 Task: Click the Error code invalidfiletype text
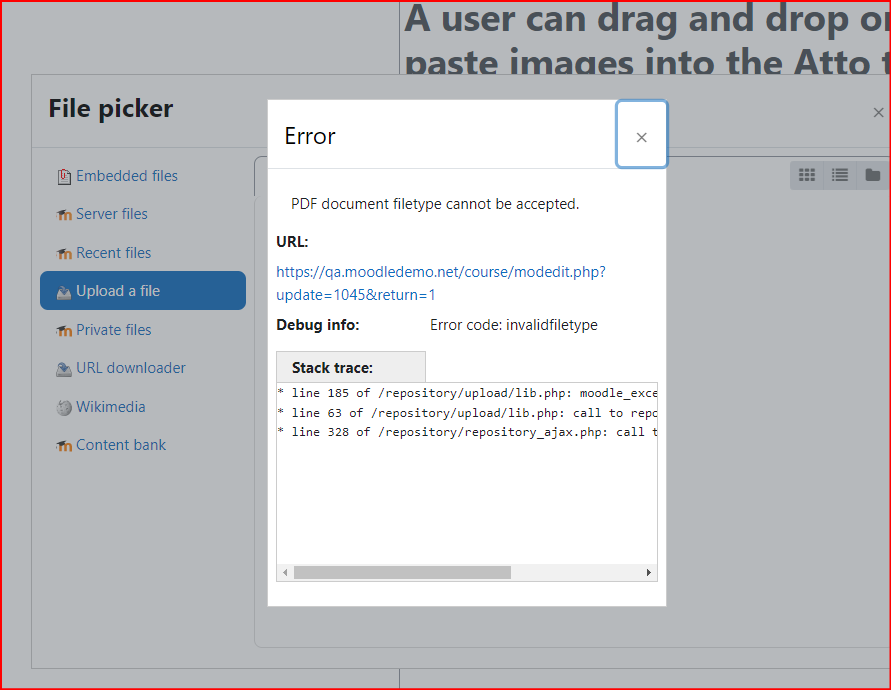point(514,325)
